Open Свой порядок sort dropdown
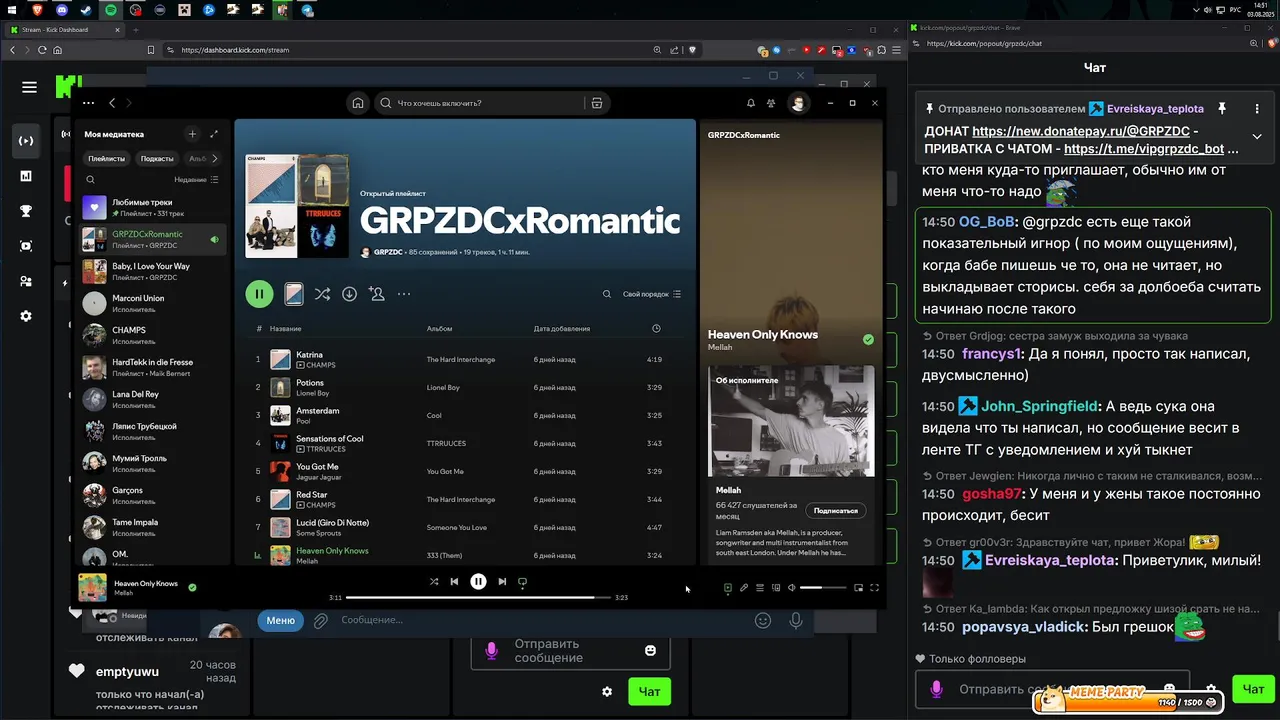This screenshot has height=720, width=1280. click(652, 294)
